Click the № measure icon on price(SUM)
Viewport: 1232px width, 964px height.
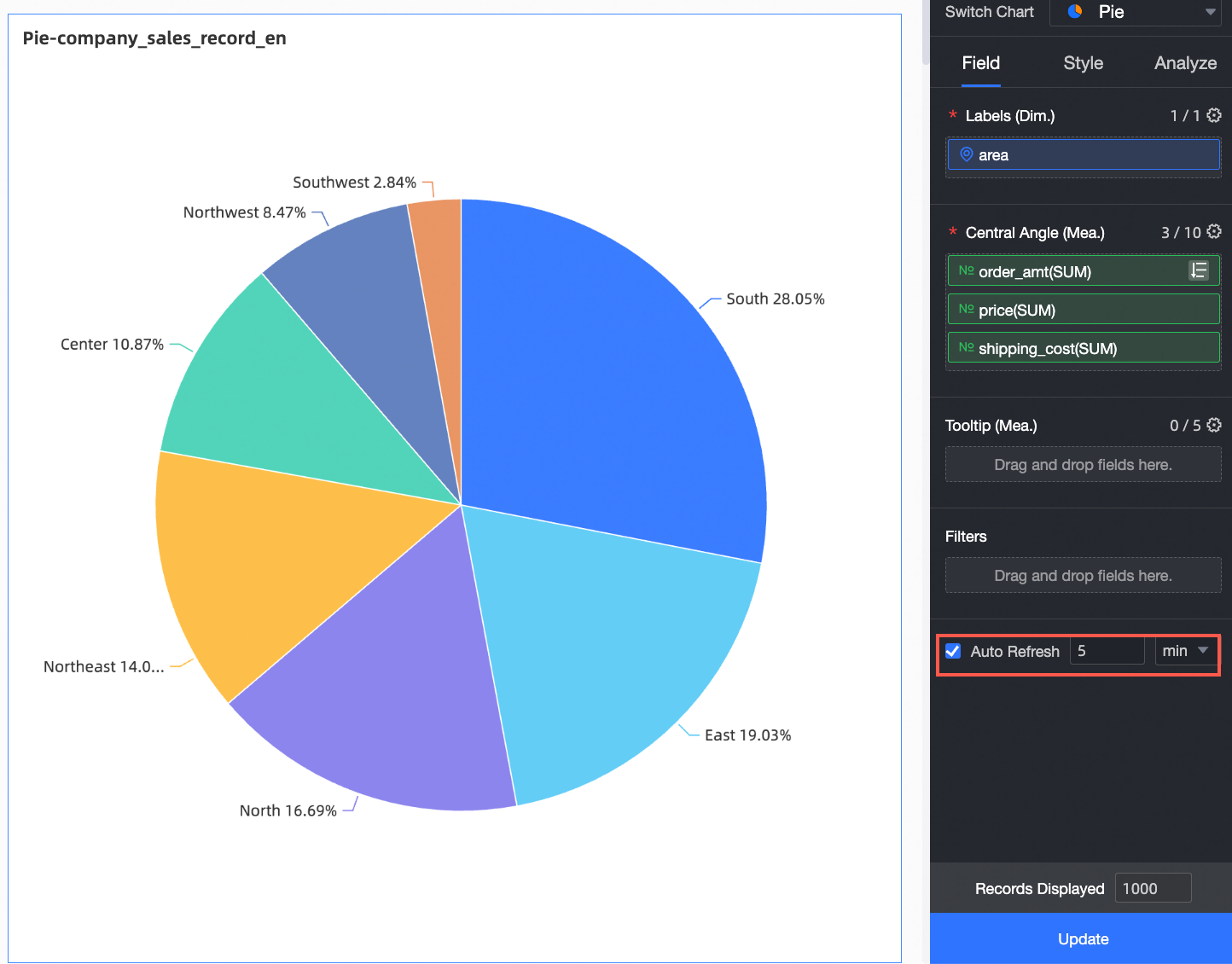click(965, 309)
